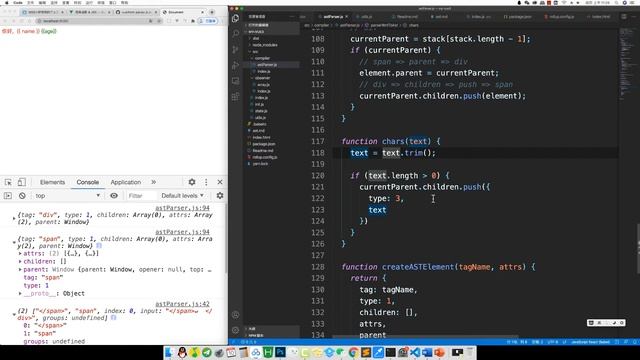Screen dimensions: 640x360
Task: Open Terminal from the Dock
Action: click(390, 352)
